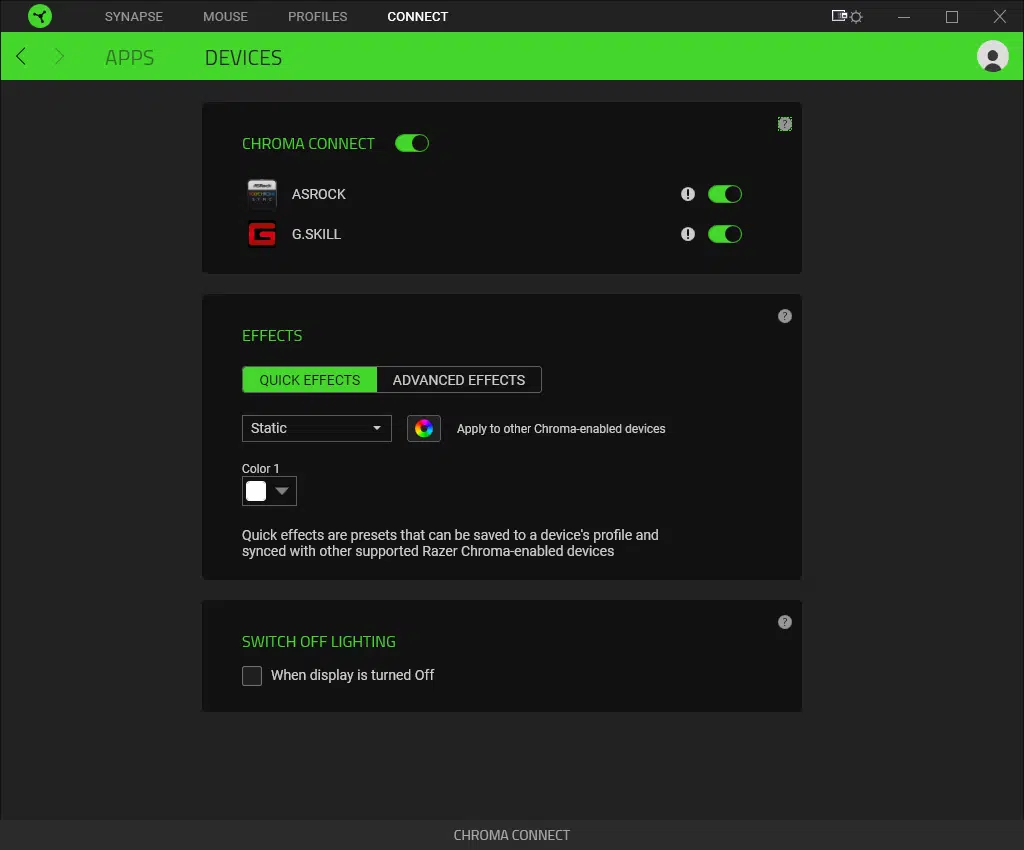Switch to the Synapse tab
The image size is (1024, 850).
click(x=133, y=16)
